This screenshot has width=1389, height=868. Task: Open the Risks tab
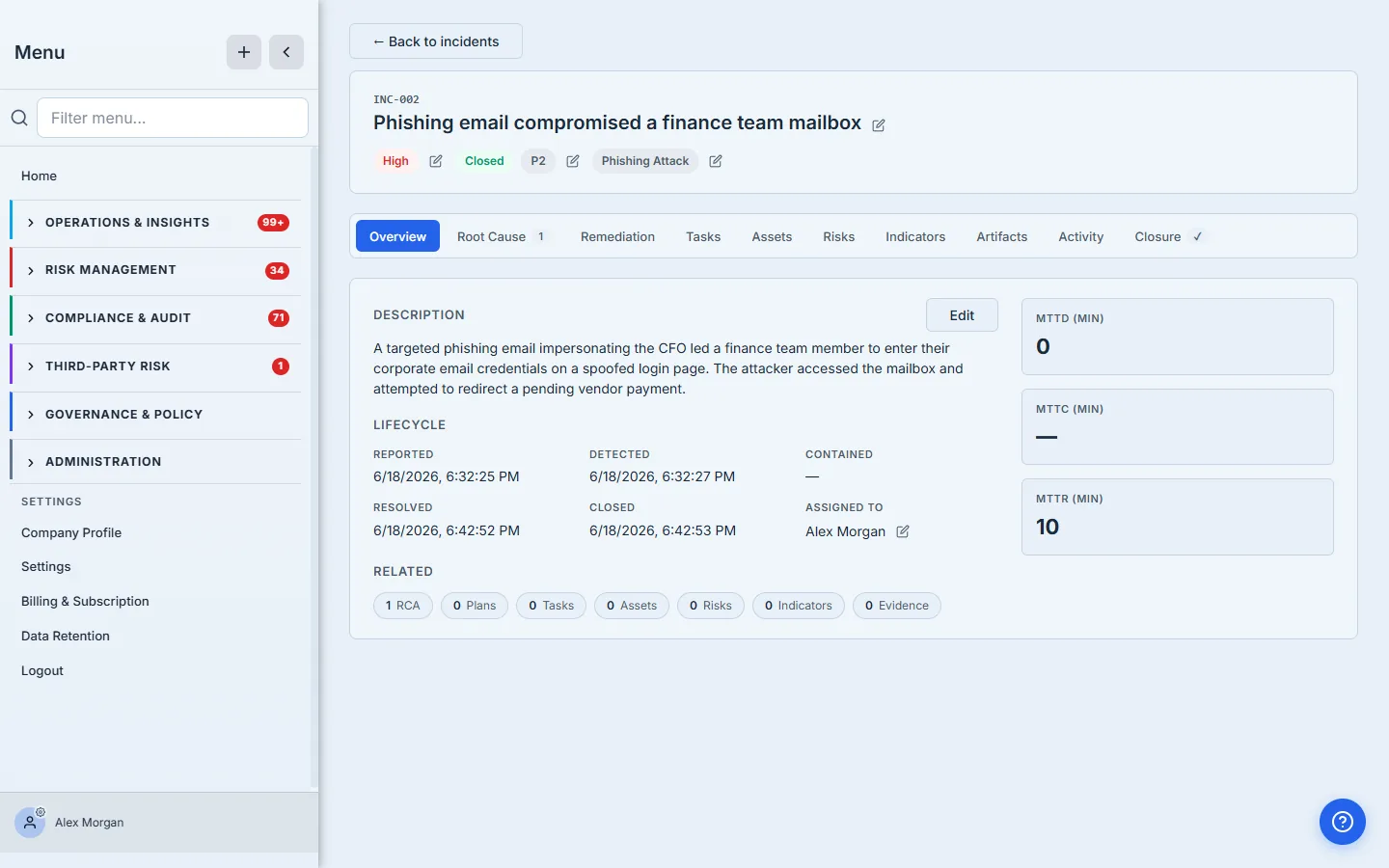(838, 236)
